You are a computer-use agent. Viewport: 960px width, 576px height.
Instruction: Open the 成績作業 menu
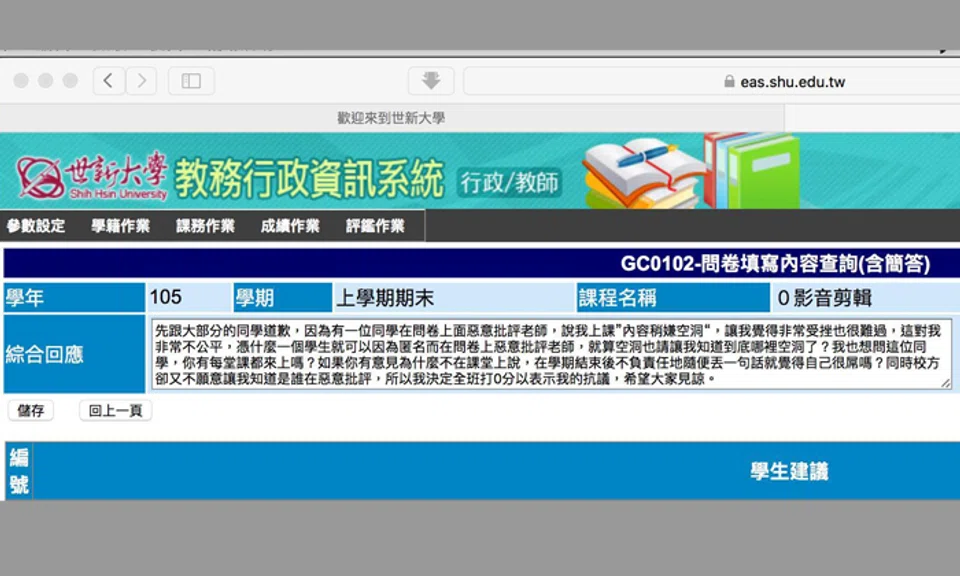point(290,226)
